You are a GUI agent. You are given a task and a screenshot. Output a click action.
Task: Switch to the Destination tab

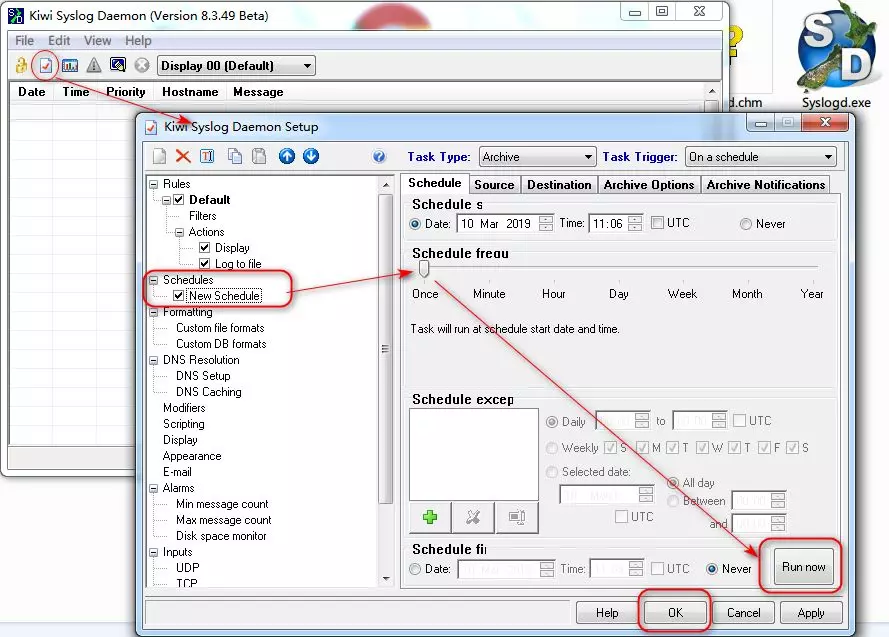[559, 185]
